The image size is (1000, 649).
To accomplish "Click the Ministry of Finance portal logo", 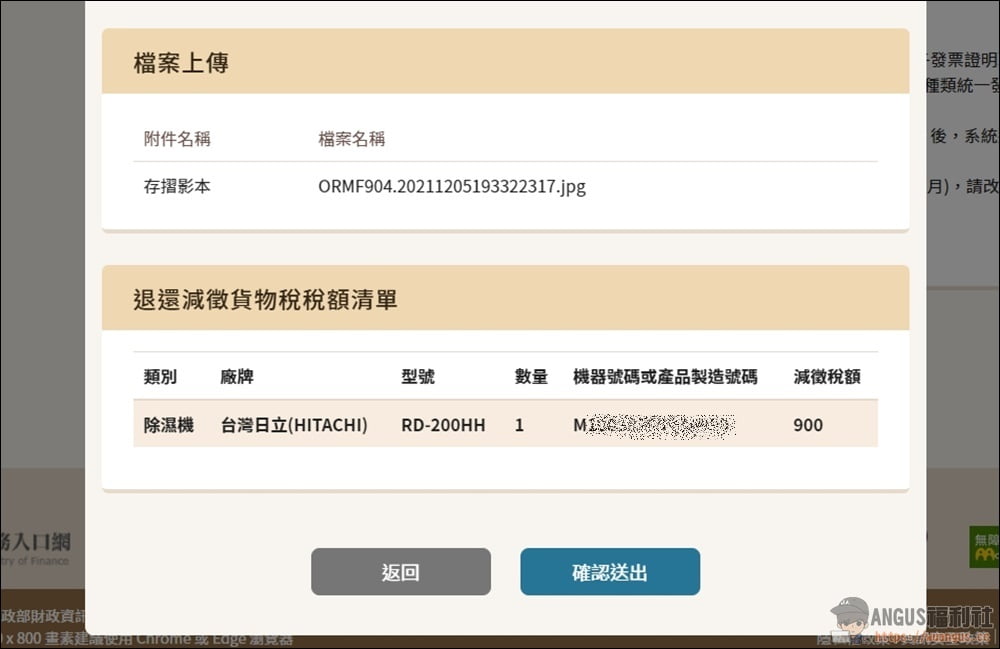I will click(36, 547).
